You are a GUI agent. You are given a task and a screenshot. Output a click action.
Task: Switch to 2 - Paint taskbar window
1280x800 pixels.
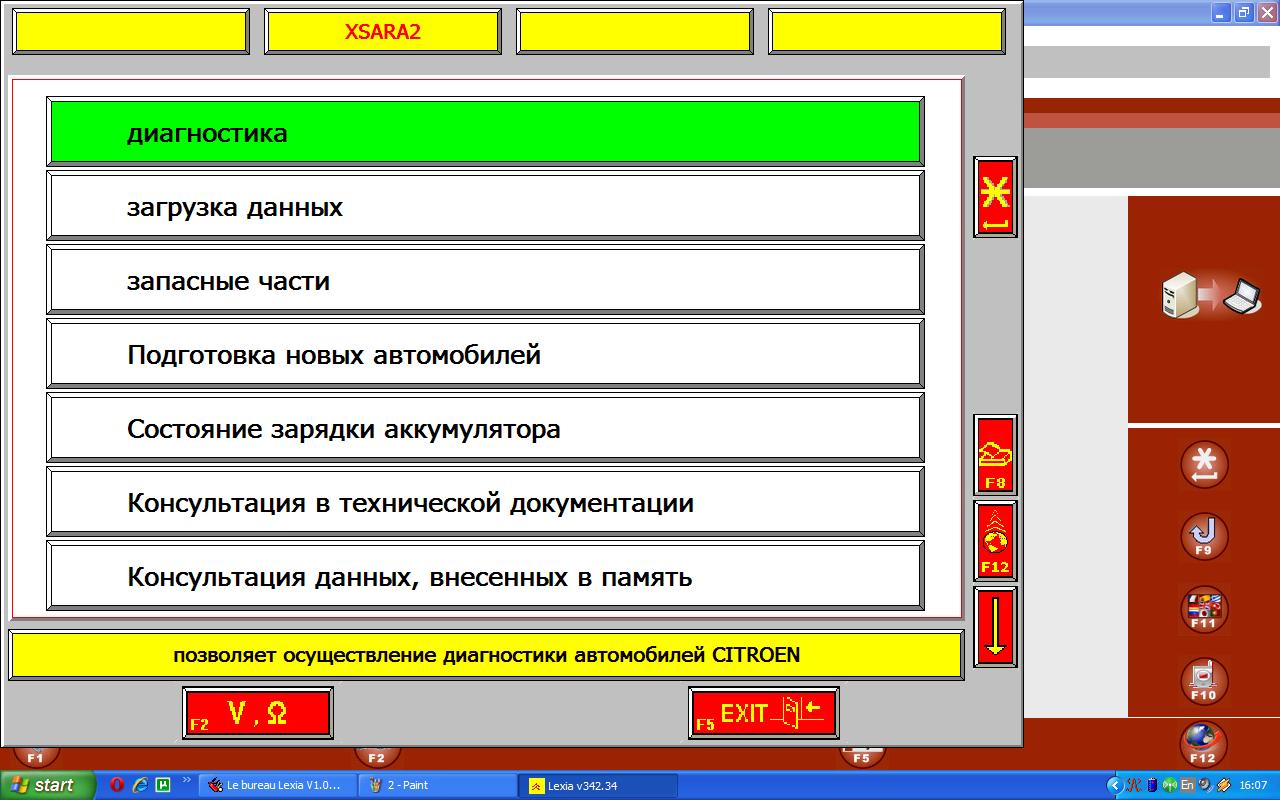click(x=438, y=785)
